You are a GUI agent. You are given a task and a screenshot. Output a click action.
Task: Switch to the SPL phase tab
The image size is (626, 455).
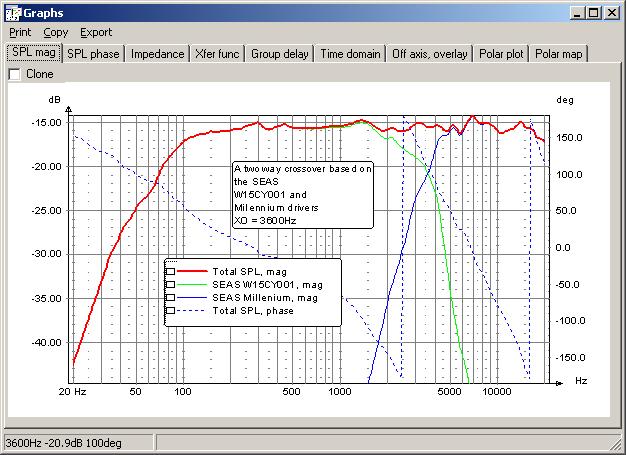(x=93, y=54)
